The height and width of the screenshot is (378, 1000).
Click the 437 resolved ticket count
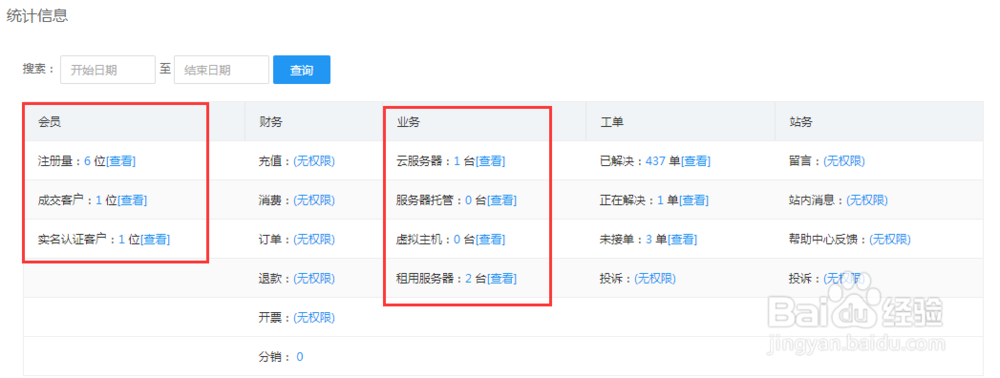[656, 161]
